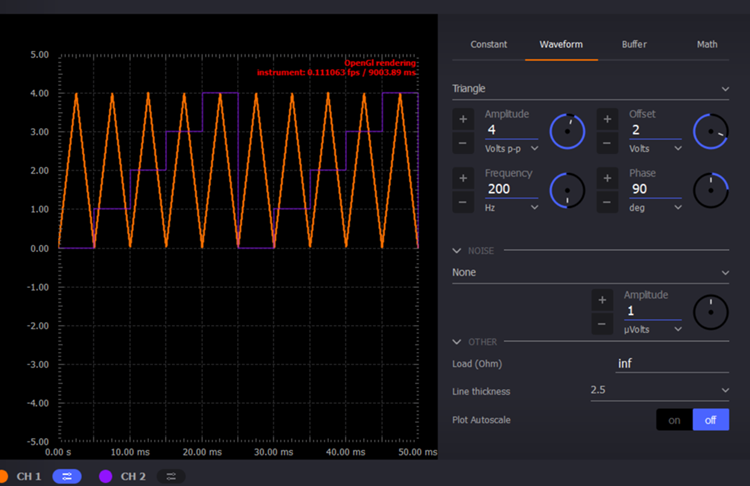Decrease Phase with the minus button
This screenshot has height=486, width=750.
click(607, 203)
